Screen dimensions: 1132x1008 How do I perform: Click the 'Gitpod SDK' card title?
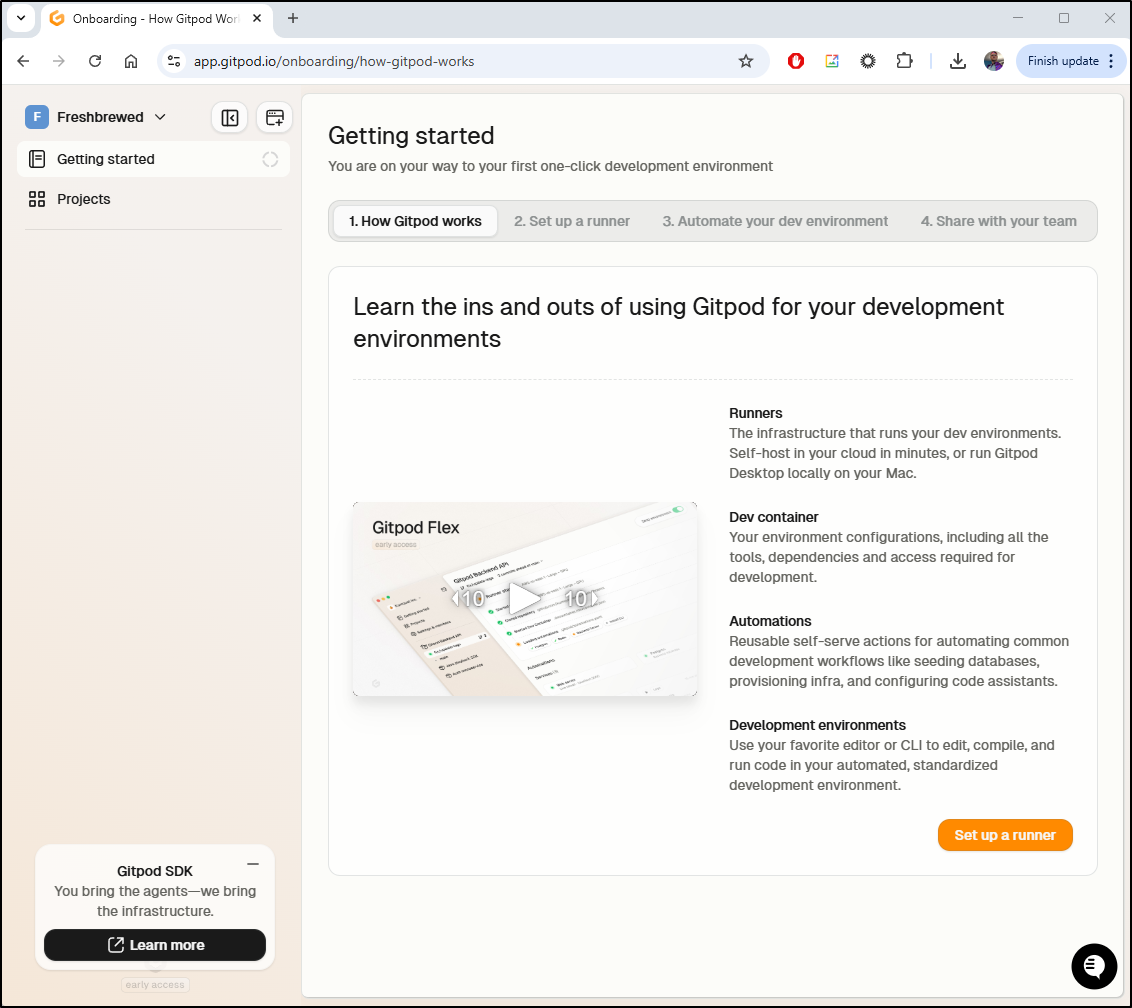pyautogui.click(x=154, y=871)
